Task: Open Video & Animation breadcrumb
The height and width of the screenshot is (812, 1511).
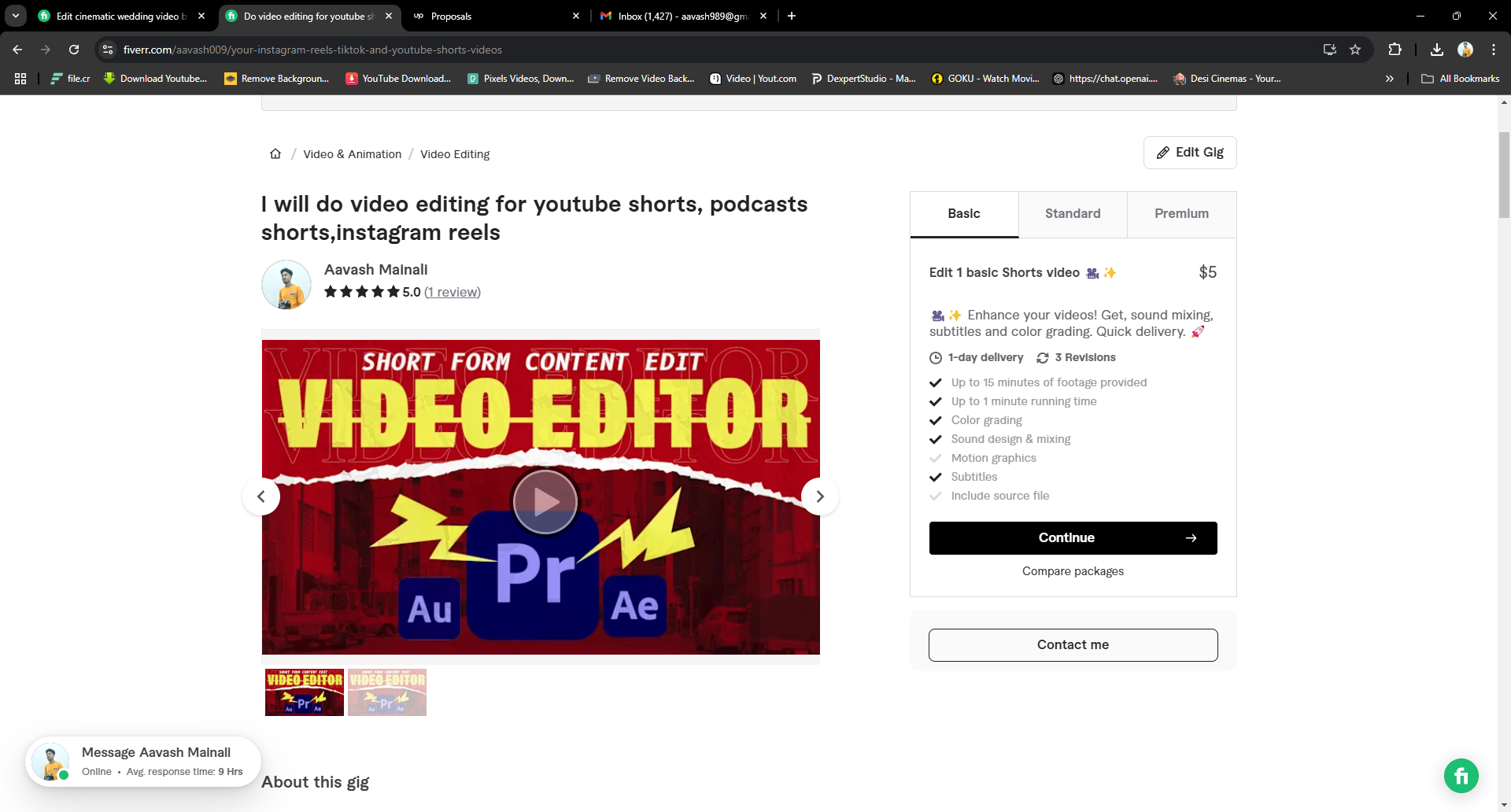Action: (353, 154)
